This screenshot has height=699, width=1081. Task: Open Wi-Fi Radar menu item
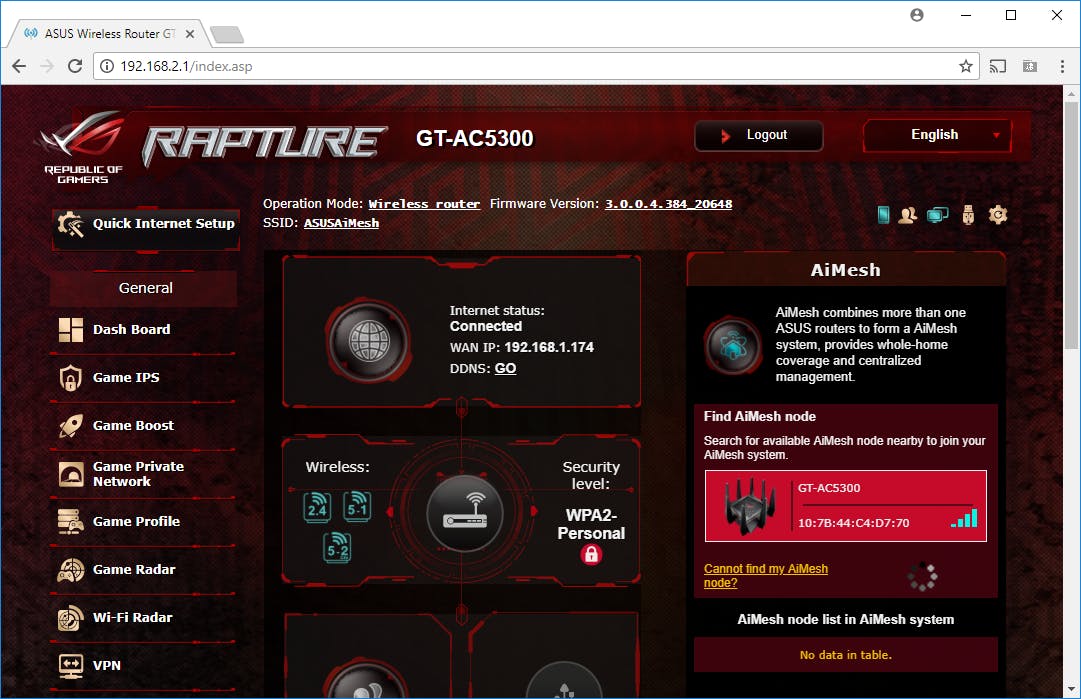pos(132,618)
